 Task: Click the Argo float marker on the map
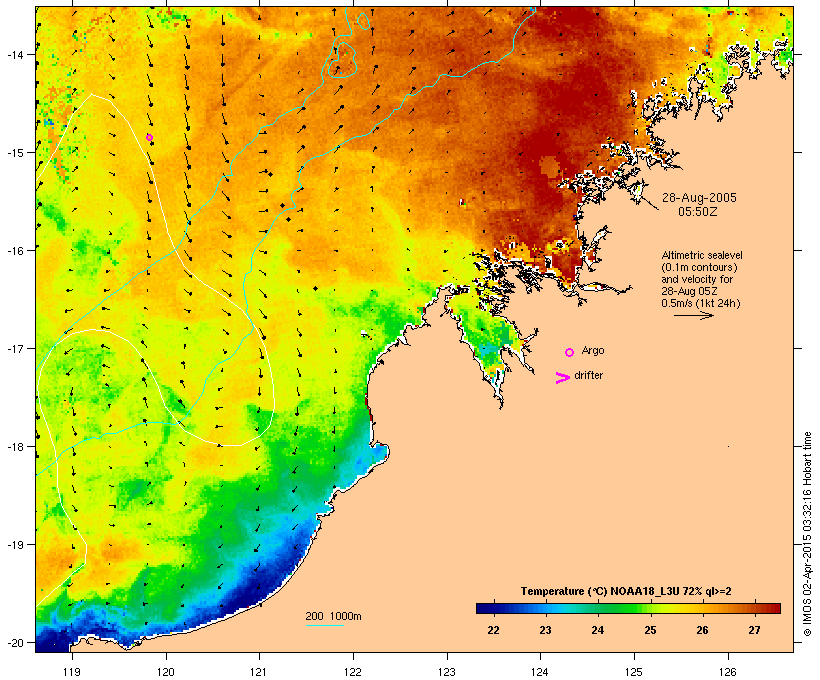pos(150,138)
